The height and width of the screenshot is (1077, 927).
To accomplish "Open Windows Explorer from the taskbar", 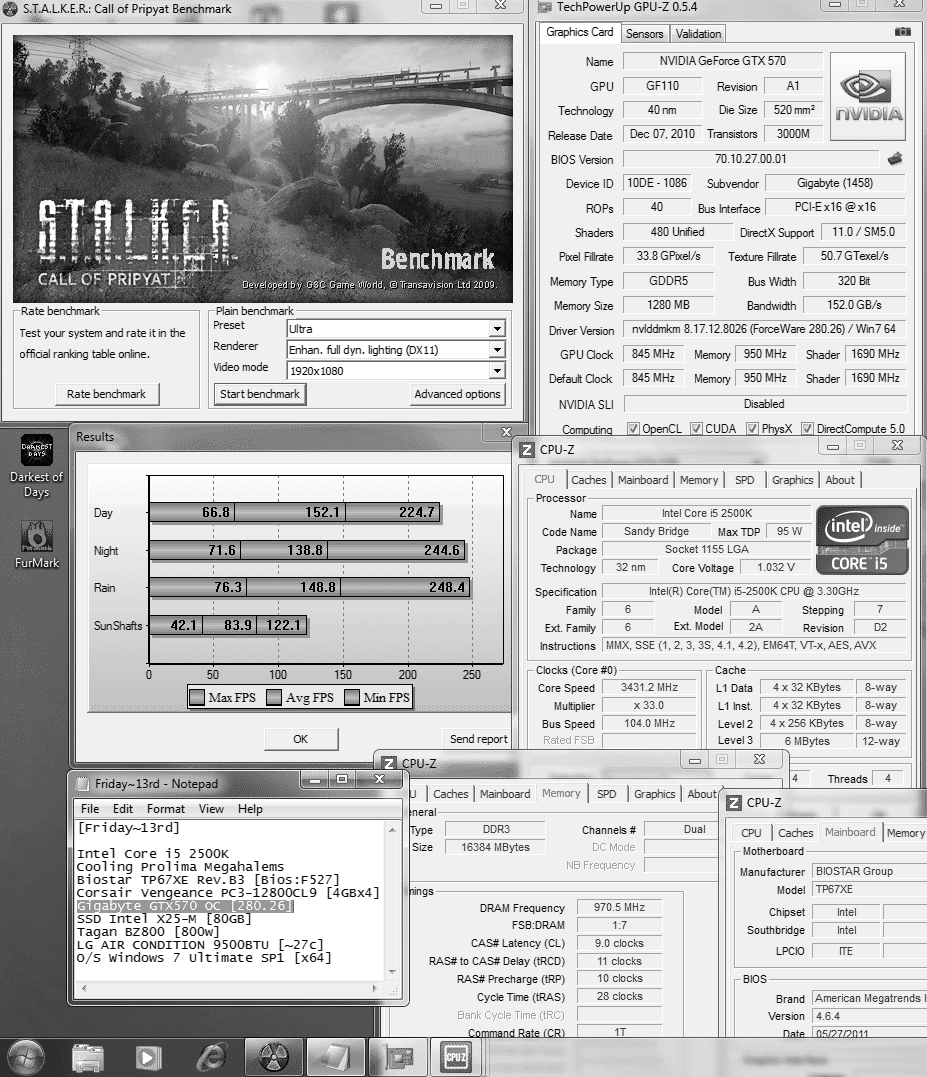I will click(x=87, y=1058).
